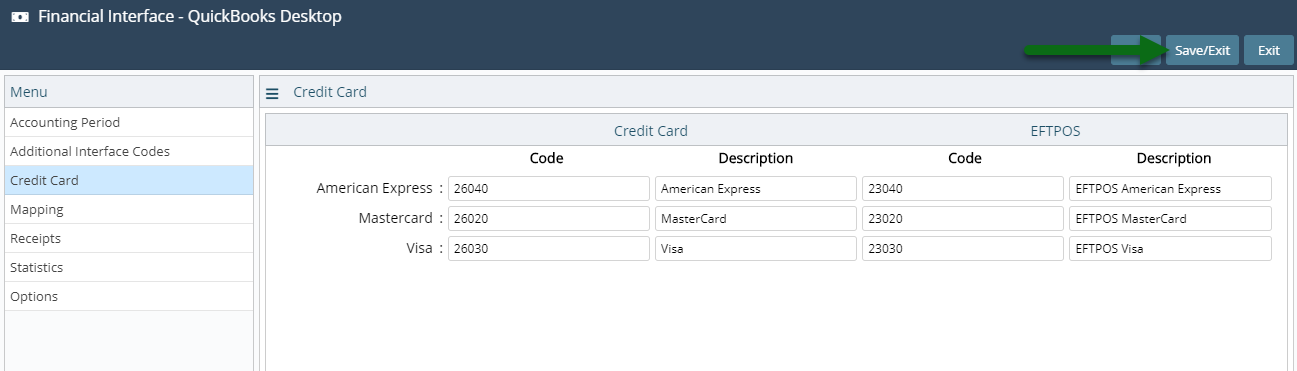Image resolution: width=1297 pixels, height=371 pixels.
Task: Click the Financial Interface title icon
Action: [19, 17]
